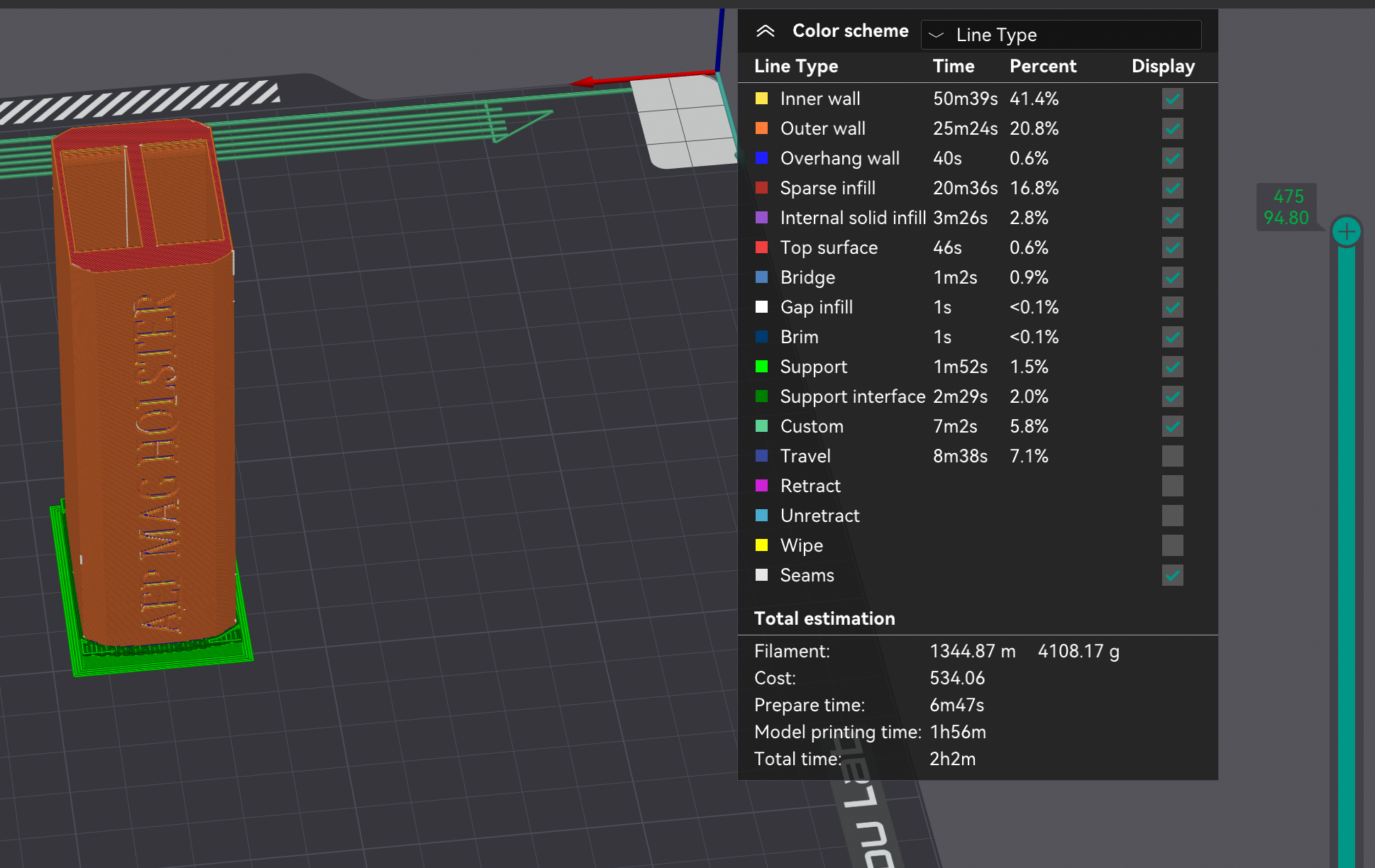This screenshot has height=868, width=1375.
Task: Click the Bridge light-blue swatch
Action: (762, 277)
